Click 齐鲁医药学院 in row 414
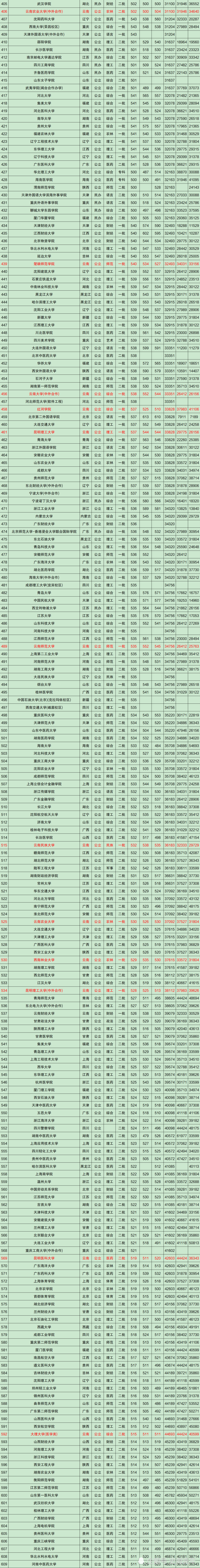The image size is (200, 1568). (x=44, y=72)
